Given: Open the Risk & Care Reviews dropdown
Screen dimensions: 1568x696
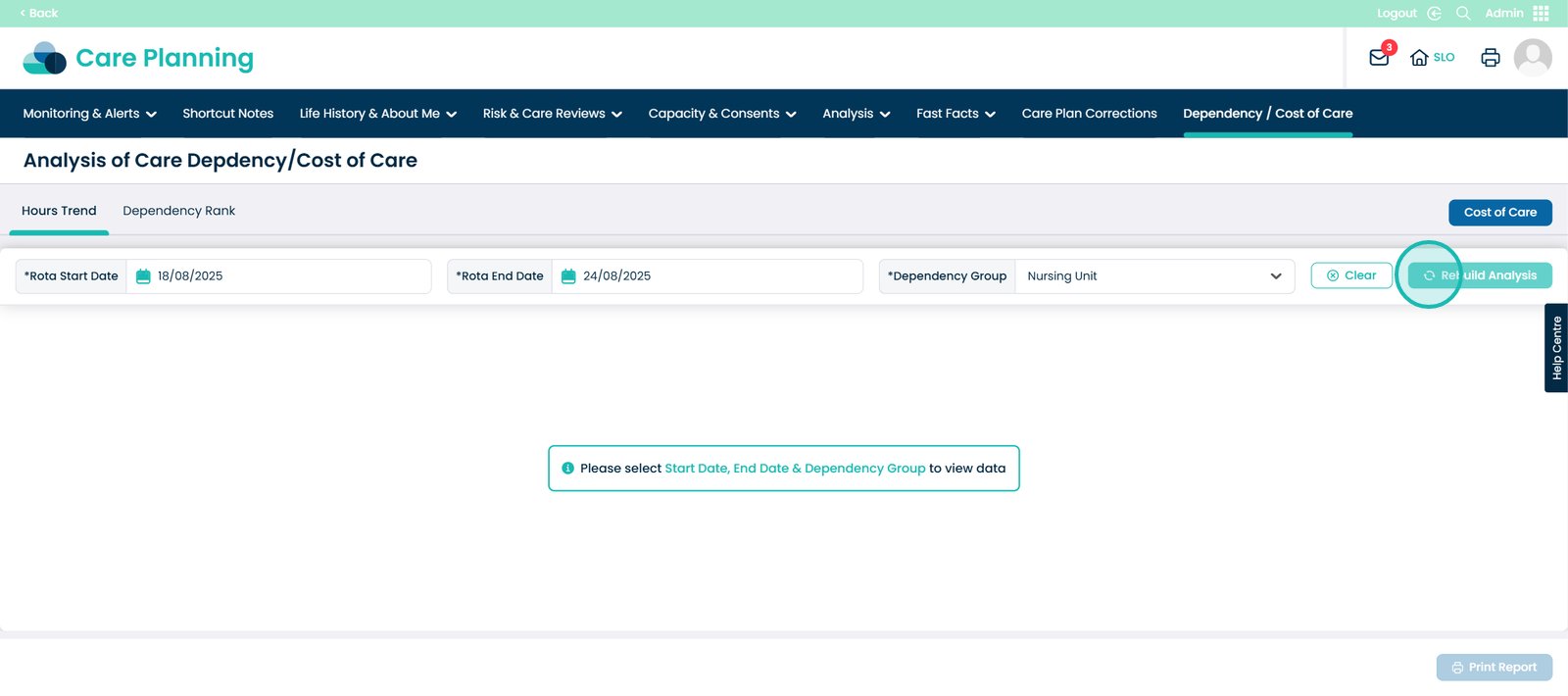Looking at the screenshot, I should pyautogui.click(x=552, y=114).
